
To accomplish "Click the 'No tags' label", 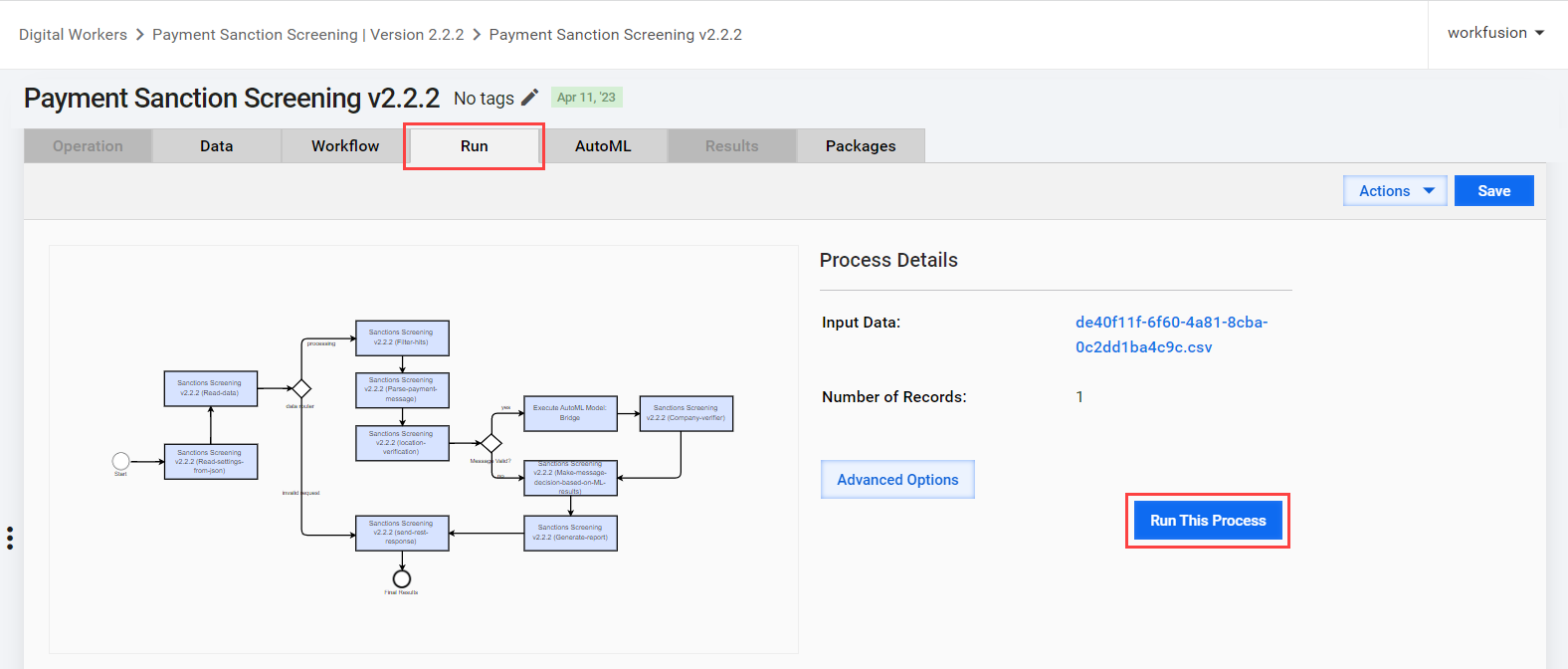I will pos(484,98).
